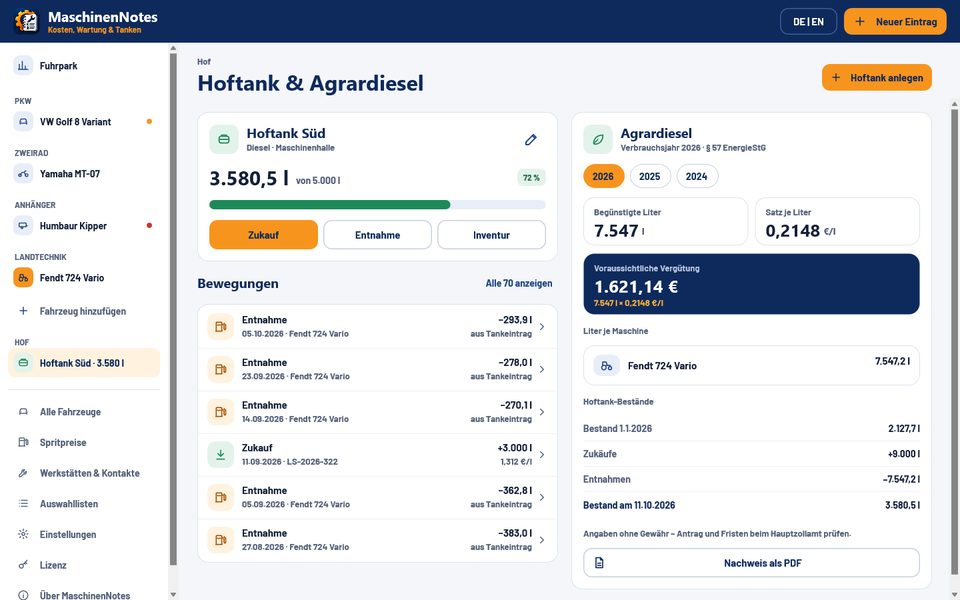The width and height of the screenshot is (960, 600).
Task: Click the Humbaur Kipper trailer icon
Action: coord(23,225)
